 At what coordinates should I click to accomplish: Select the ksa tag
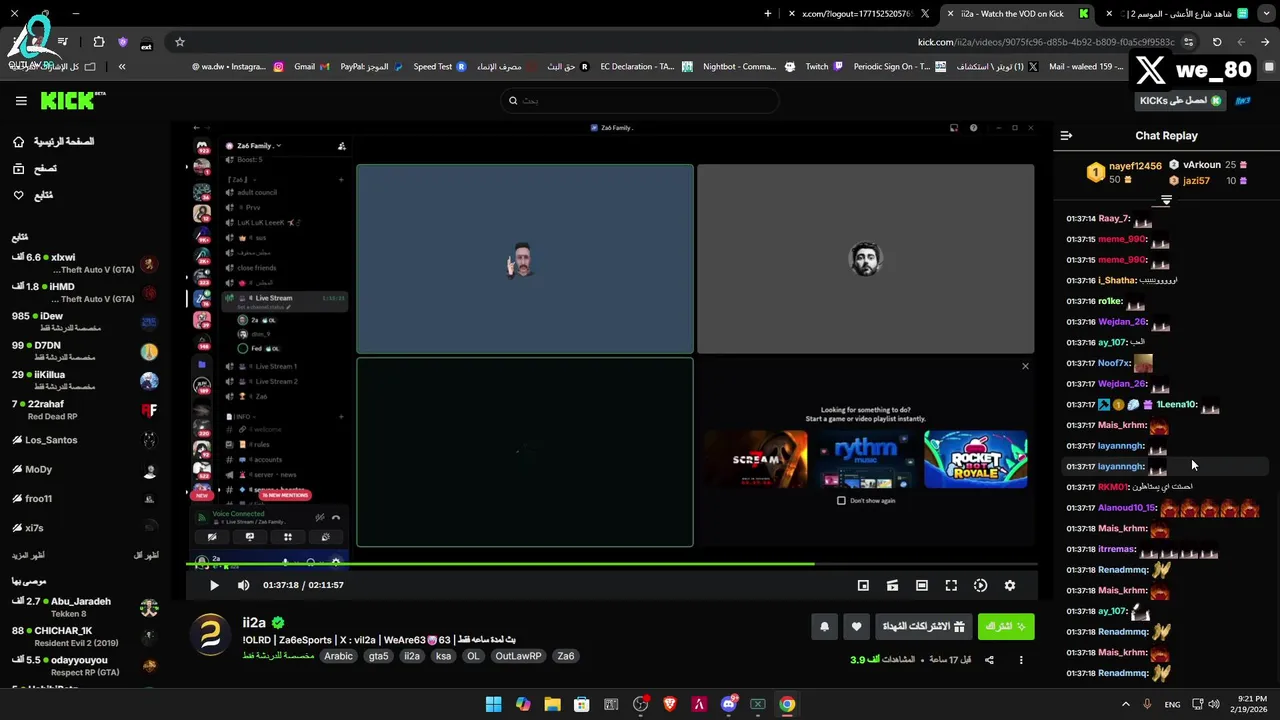click(x=443, y=656)
